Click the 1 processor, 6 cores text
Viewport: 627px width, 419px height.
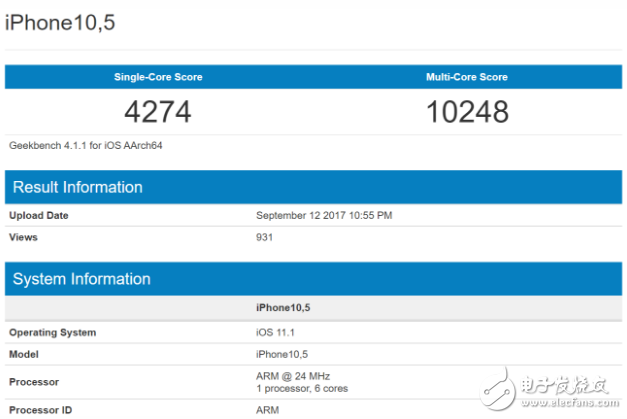304,388
